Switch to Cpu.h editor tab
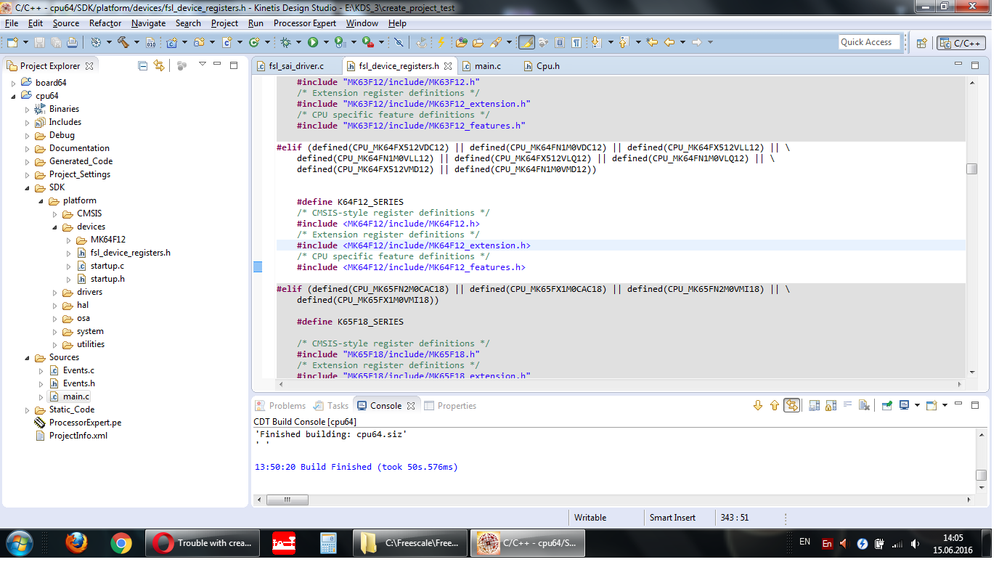Image resolution: width=999 pixels, height=578 pixels. pyautogui.click(x=542, y=66)
